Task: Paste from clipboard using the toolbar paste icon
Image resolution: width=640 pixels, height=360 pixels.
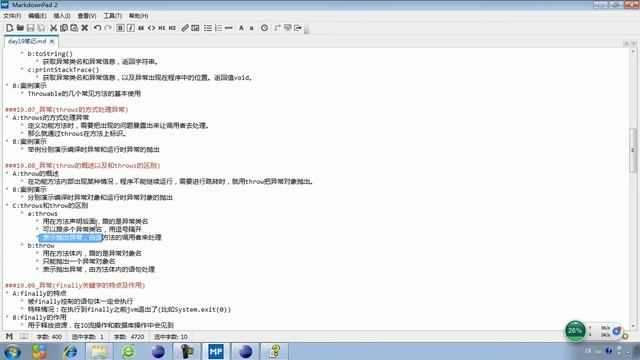Action: coord(74,28)
